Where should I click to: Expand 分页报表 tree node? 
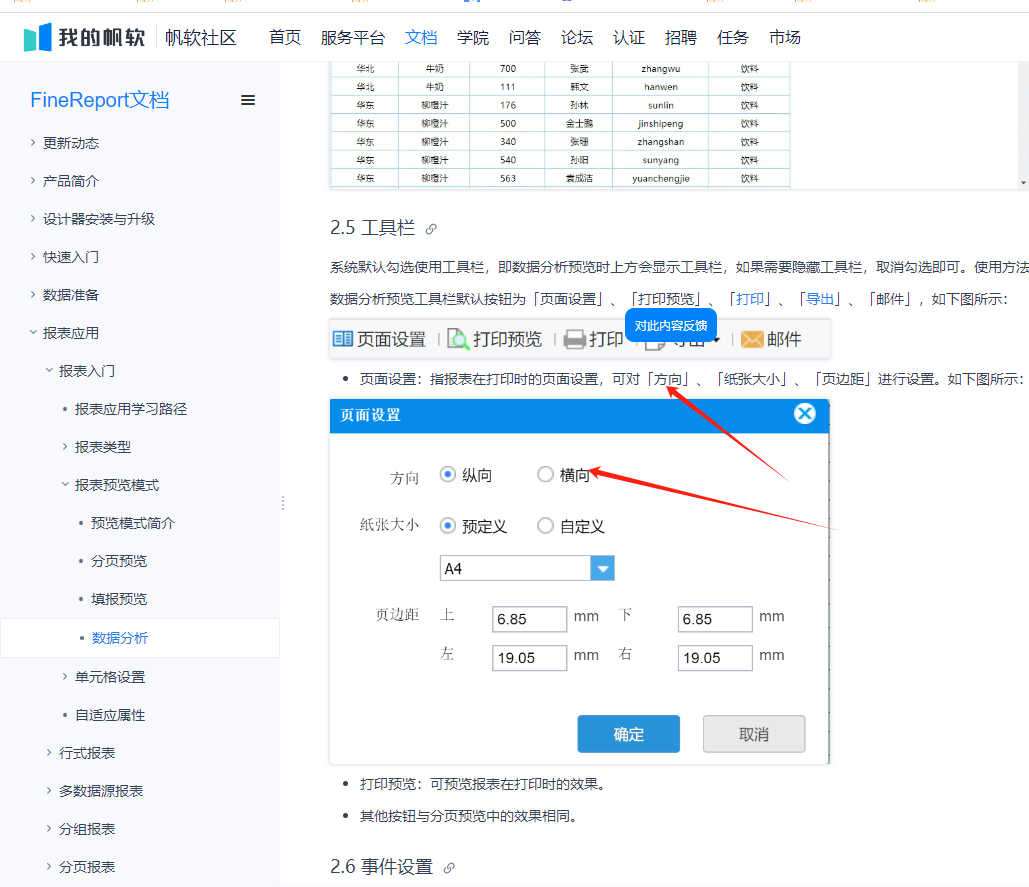tap(49, 867)
